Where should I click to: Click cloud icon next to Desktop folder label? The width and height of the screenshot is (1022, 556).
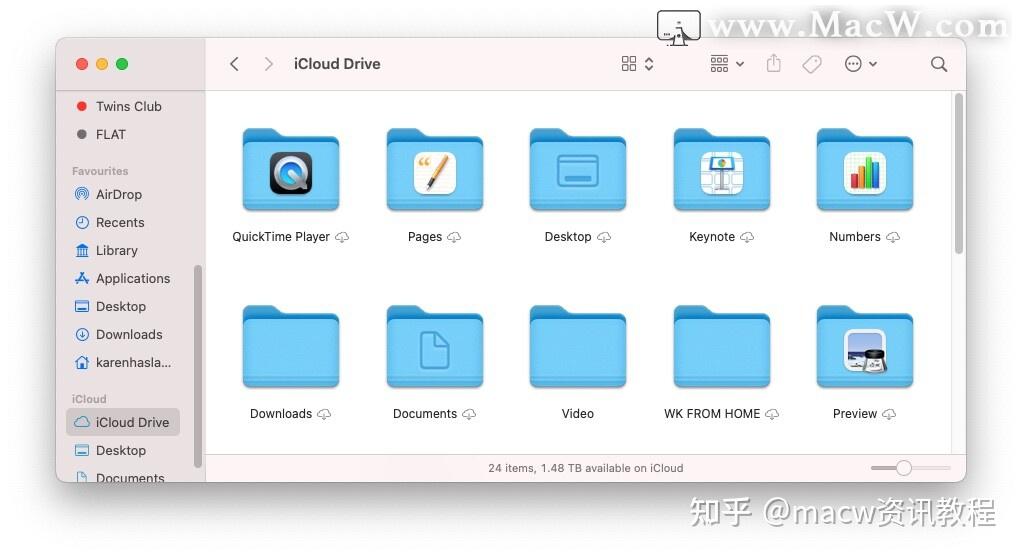(604, 237)
